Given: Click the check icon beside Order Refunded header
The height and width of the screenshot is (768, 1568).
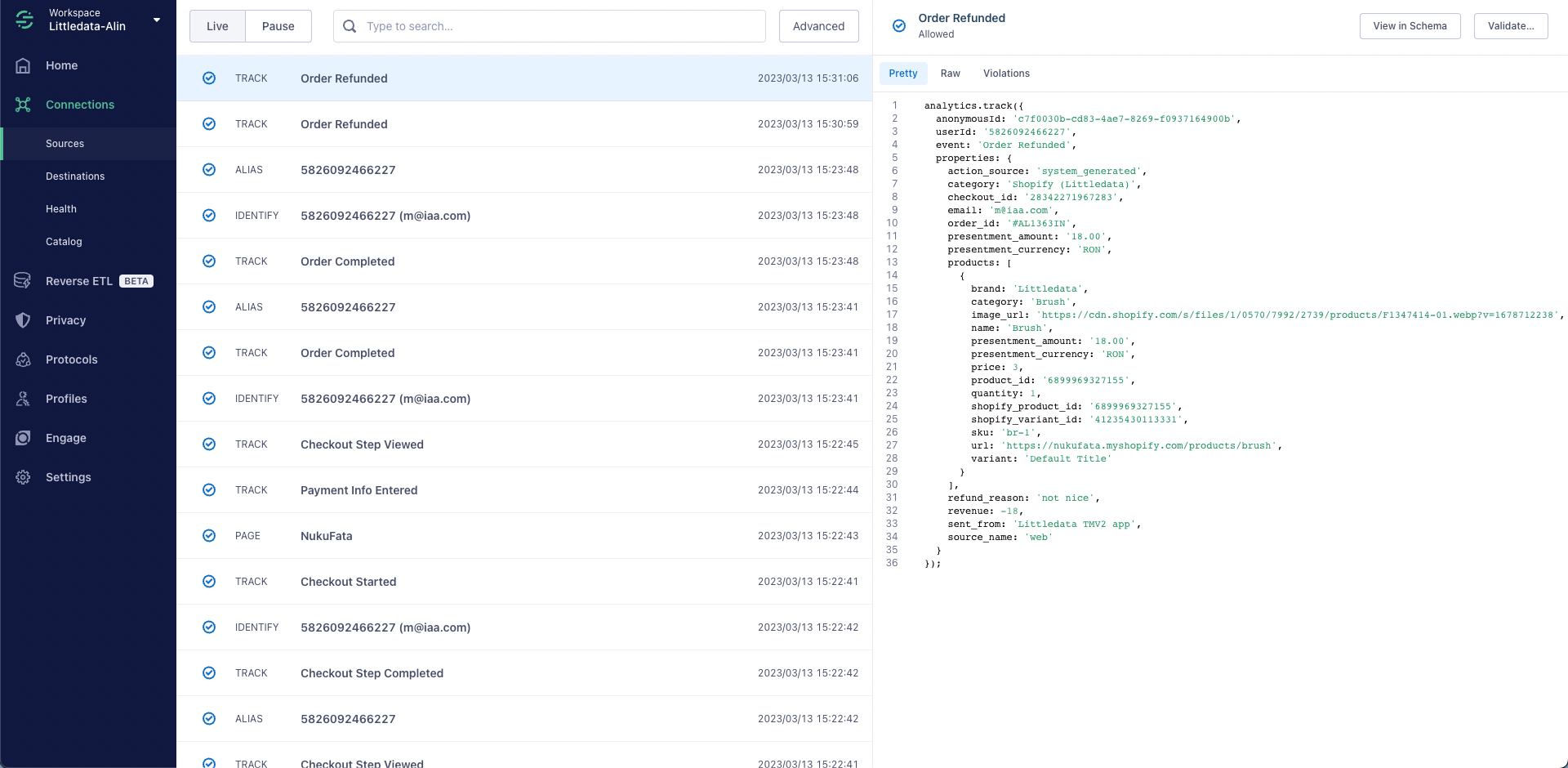Looking at the screenshot, I should [x=899, y=25].
